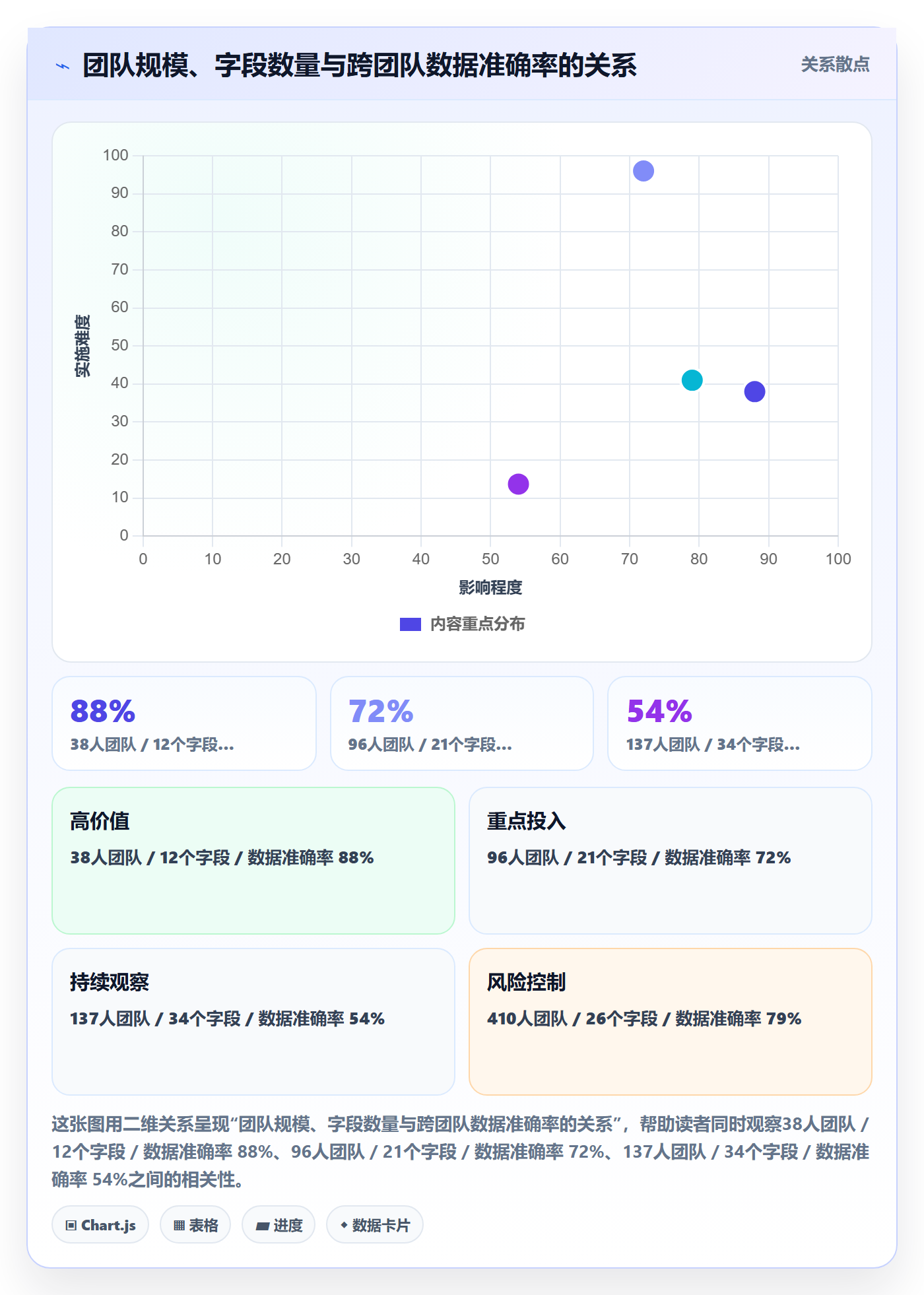Click the 持续观察 quadrant card
The height and width of the screenshot is (1295, 924).
253,1022
